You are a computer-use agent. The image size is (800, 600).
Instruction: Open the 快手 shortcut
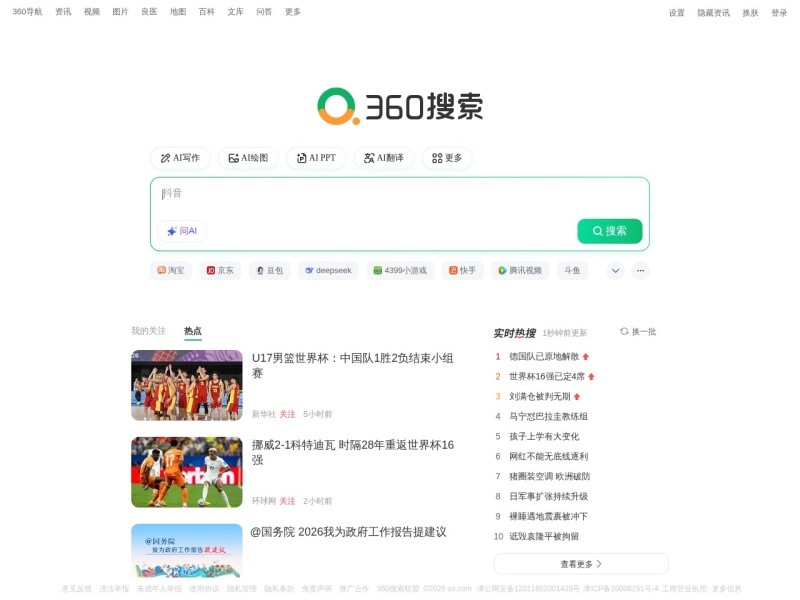click(463, 270)
